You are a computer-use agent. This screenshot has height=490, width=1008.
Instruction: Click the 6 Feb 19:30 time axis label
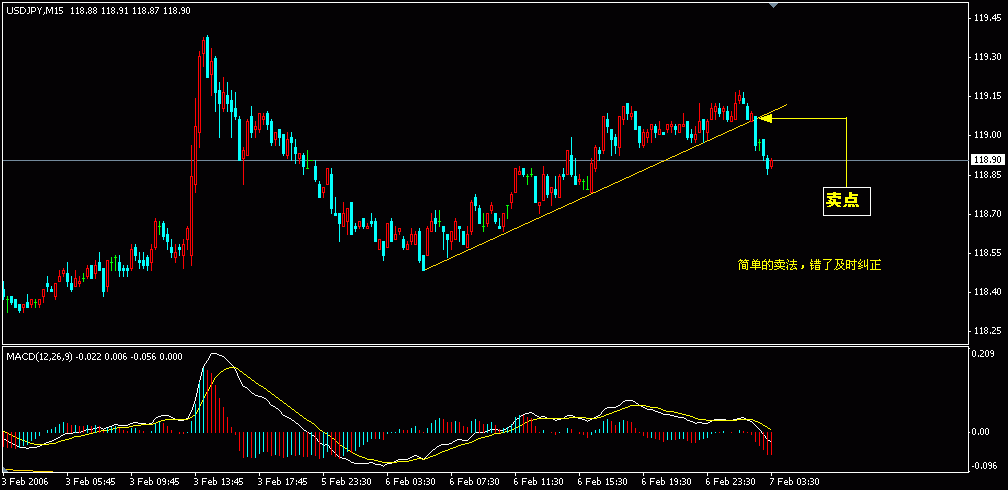pyautogui.click(x=666, y=482)
